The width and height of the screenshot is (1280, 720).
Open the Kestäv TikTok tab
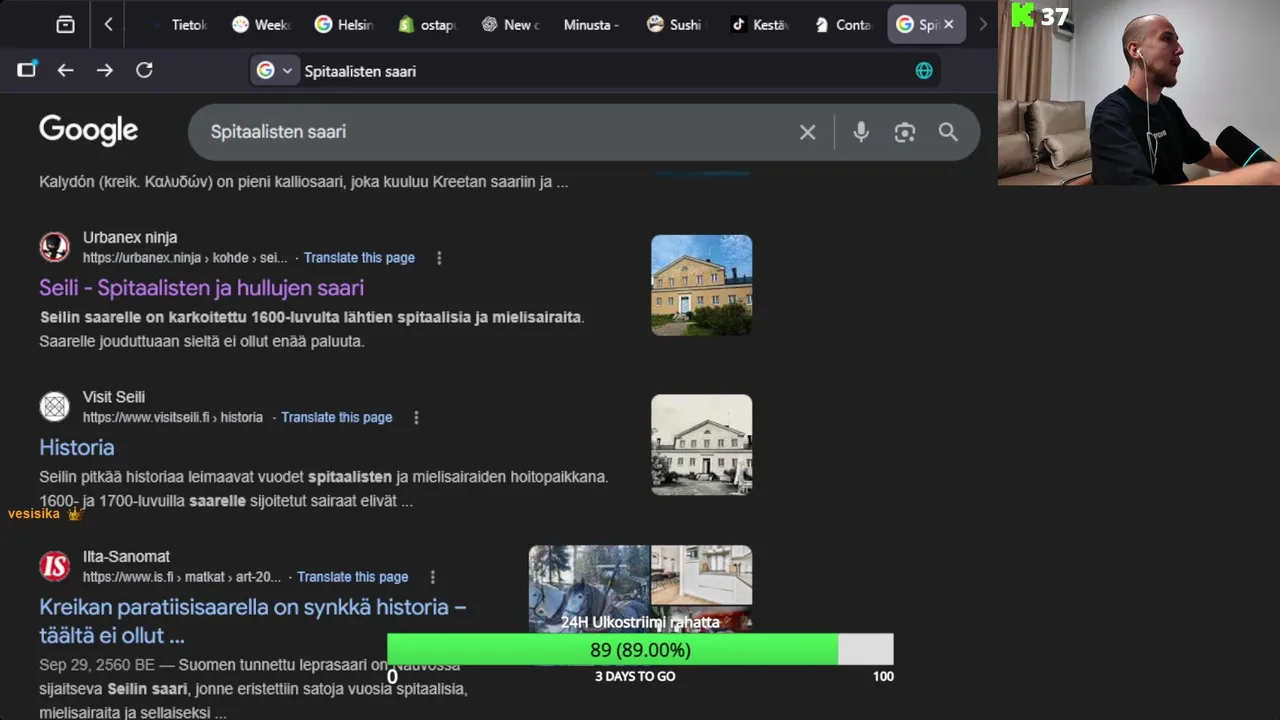click(759, 25)
